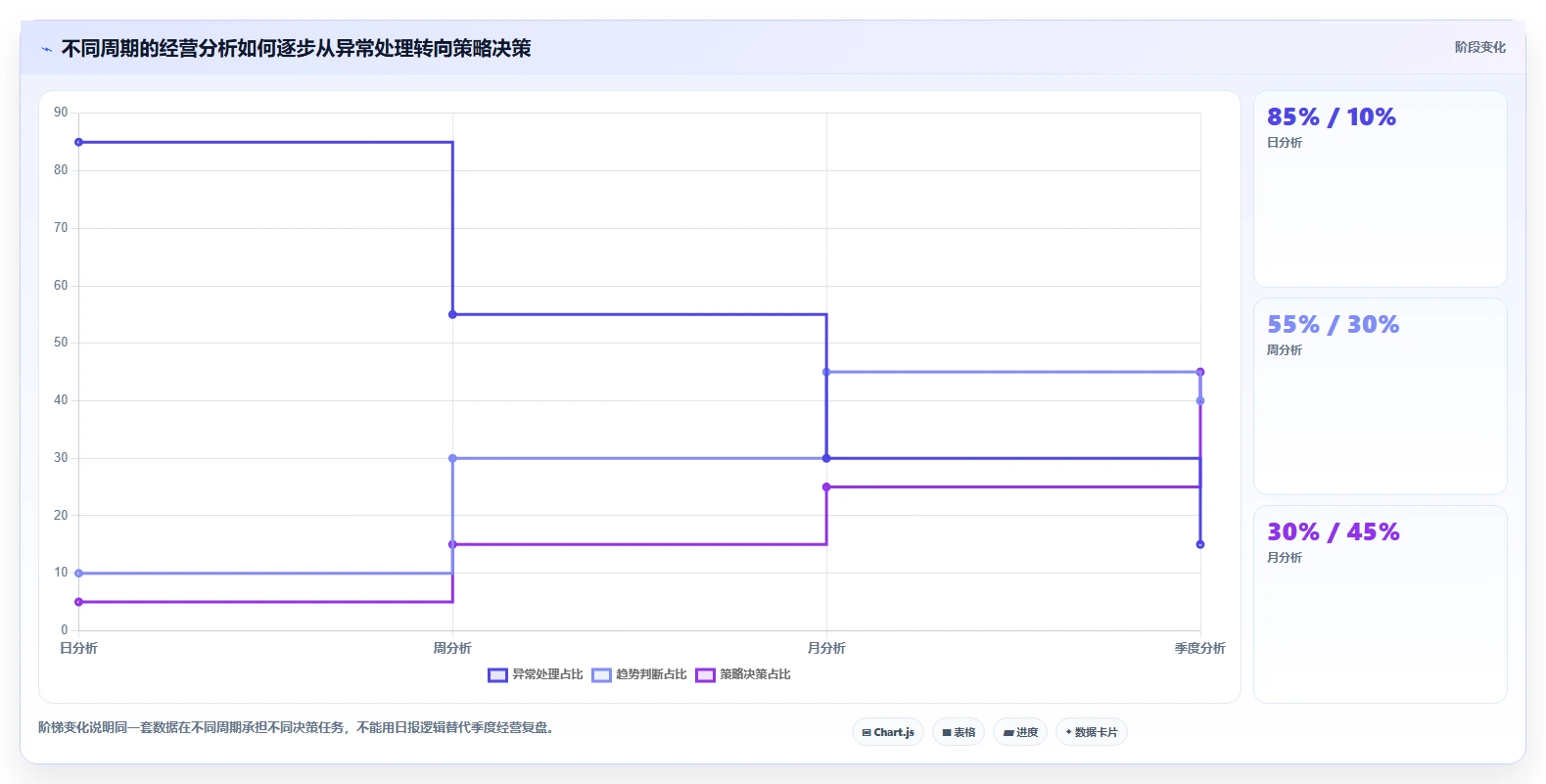Click the Chart.js pill tag
Image resolution: width=1546 pixels, height=784 pixels.
(888, 732)
